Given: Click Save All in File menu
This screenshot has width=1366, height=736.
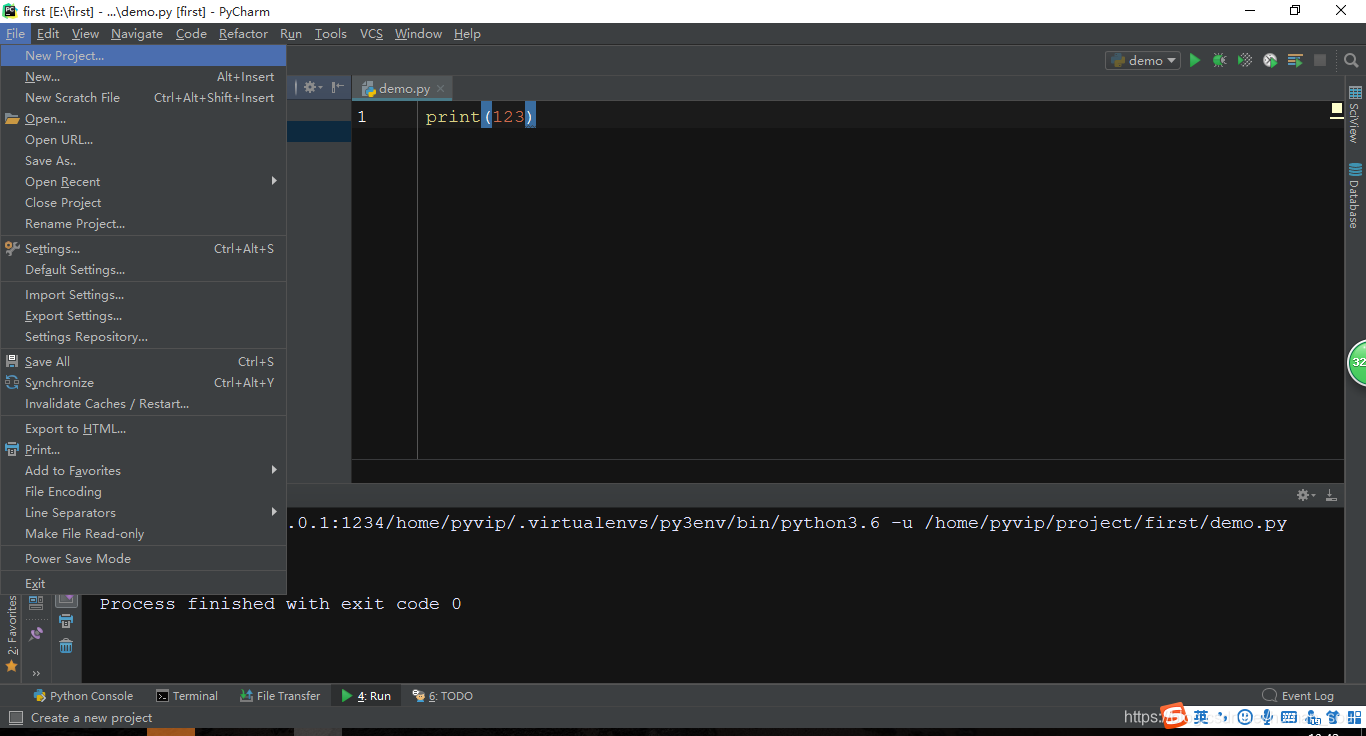Looking at the screenshot, I should click(144, 361).
